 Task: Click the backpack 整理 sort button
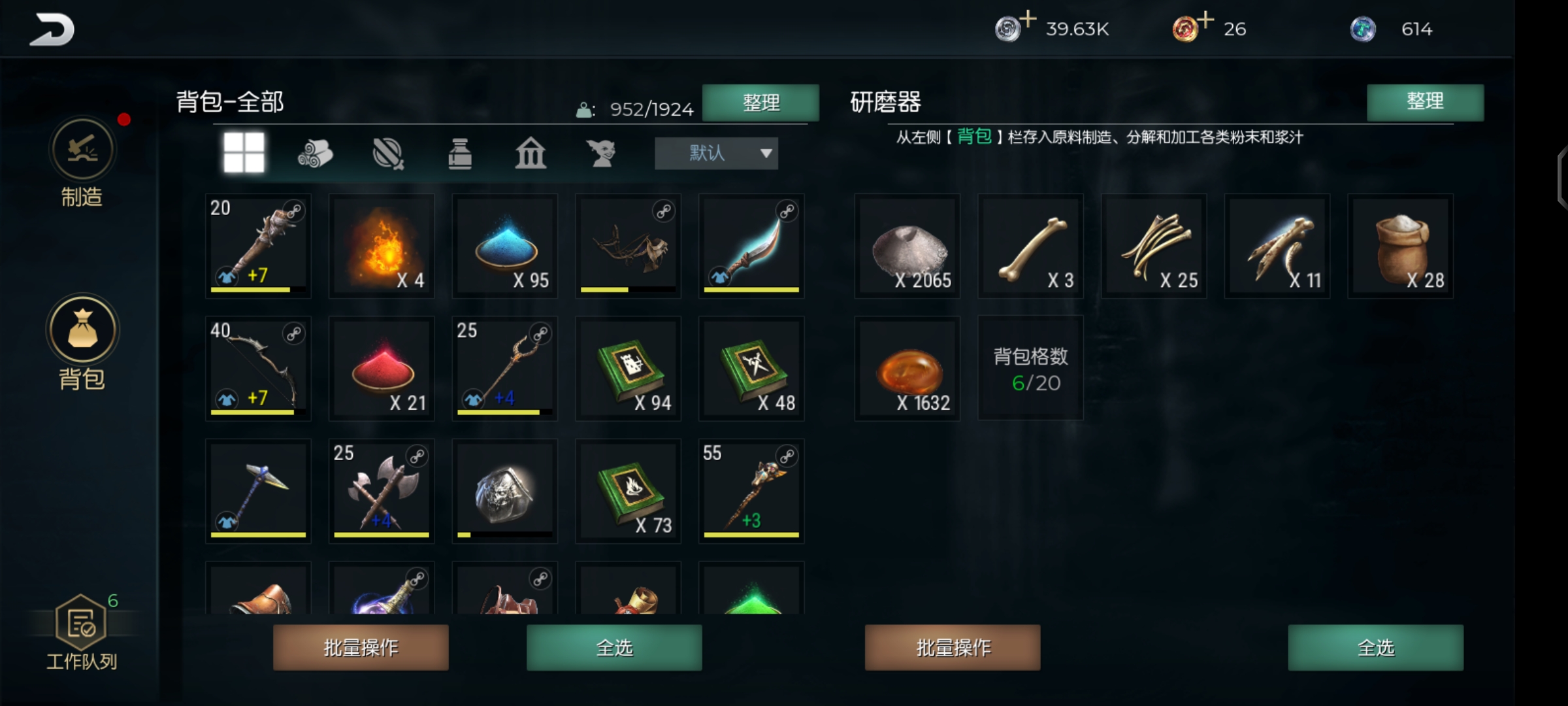point(760,103)
